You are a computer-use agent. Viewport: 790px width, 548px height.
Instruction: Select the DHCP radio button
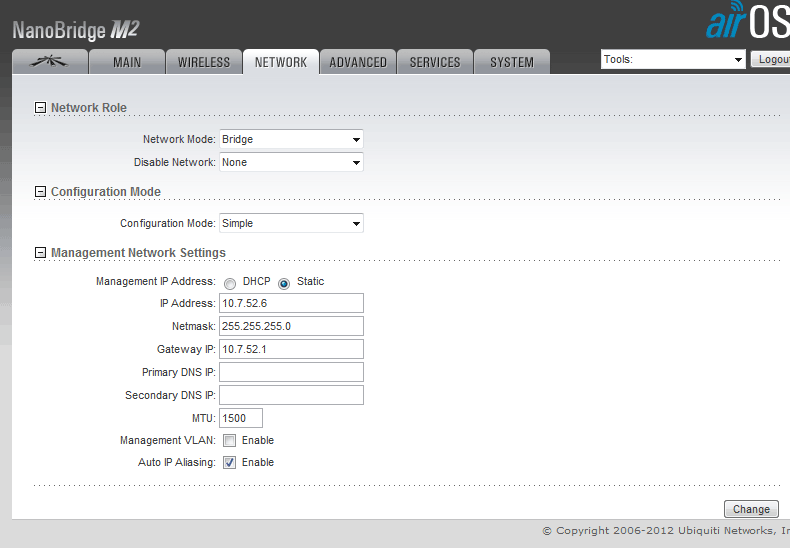coord(230,284)
